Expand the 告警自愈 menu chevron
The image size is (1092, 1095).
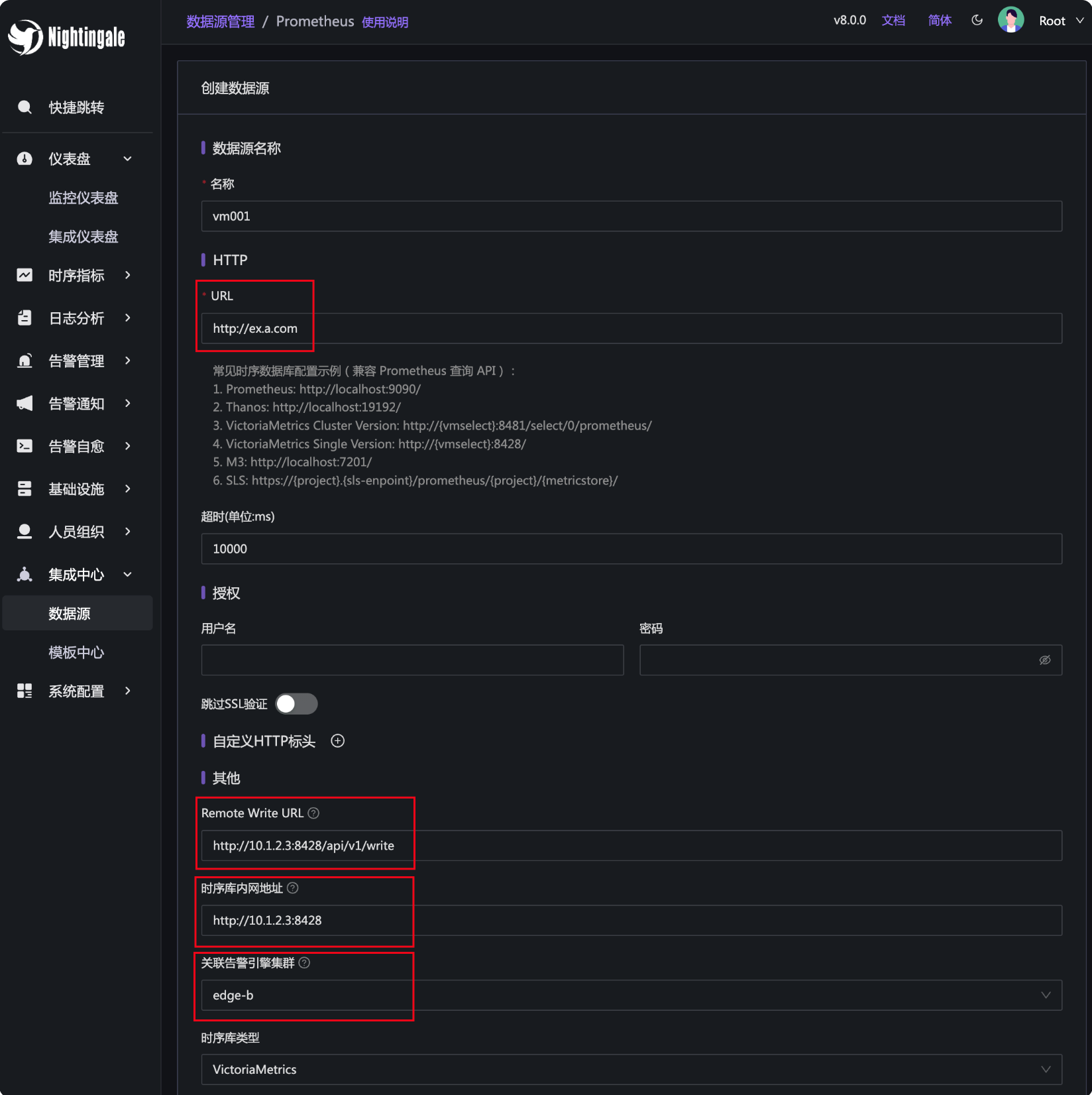click(128, 446)
